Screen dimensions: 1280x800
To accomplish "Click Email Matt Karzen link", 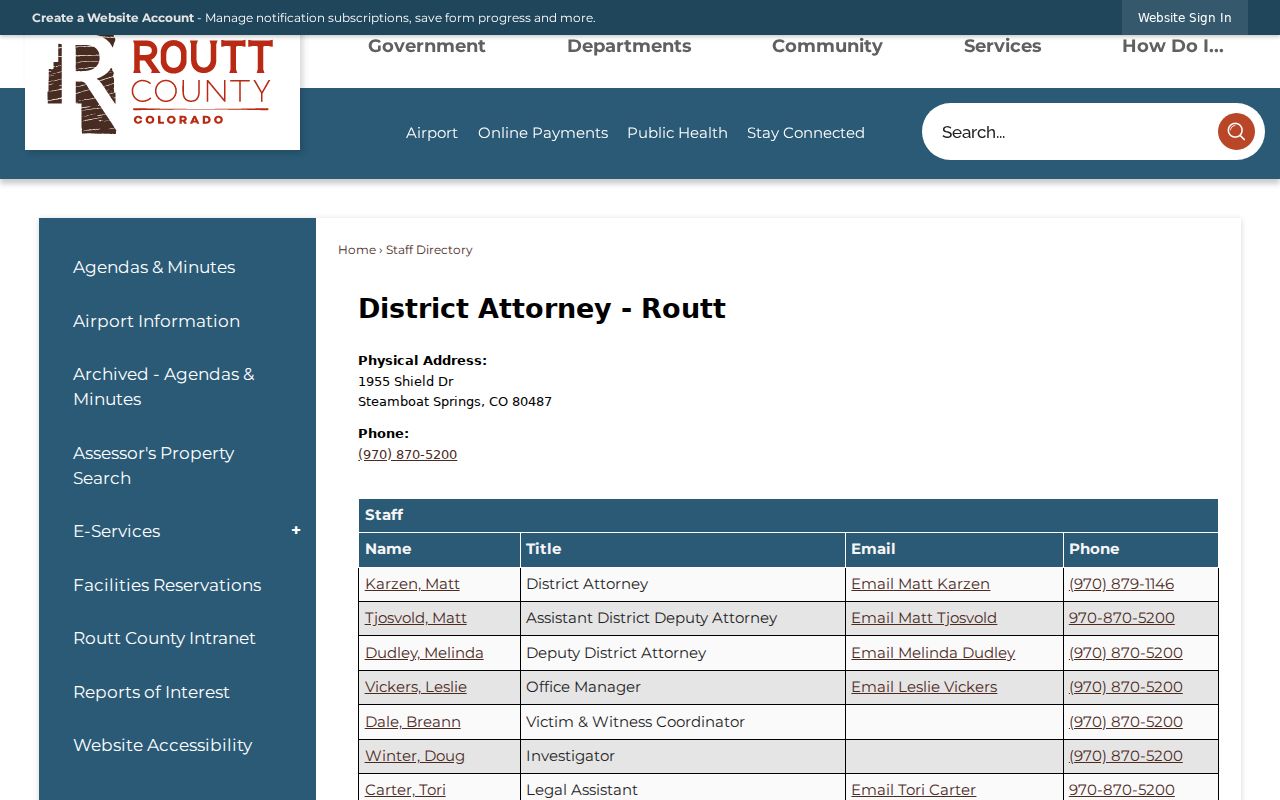I will point(920,584).
